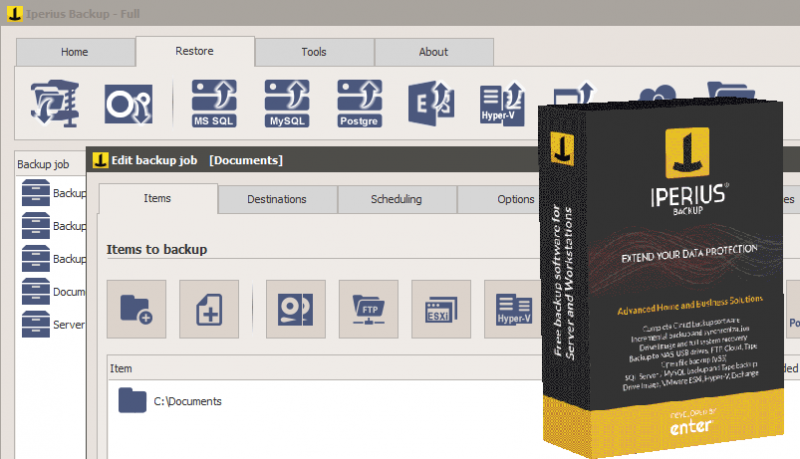
Task: Open the About tab
Action: coord(434,52)
